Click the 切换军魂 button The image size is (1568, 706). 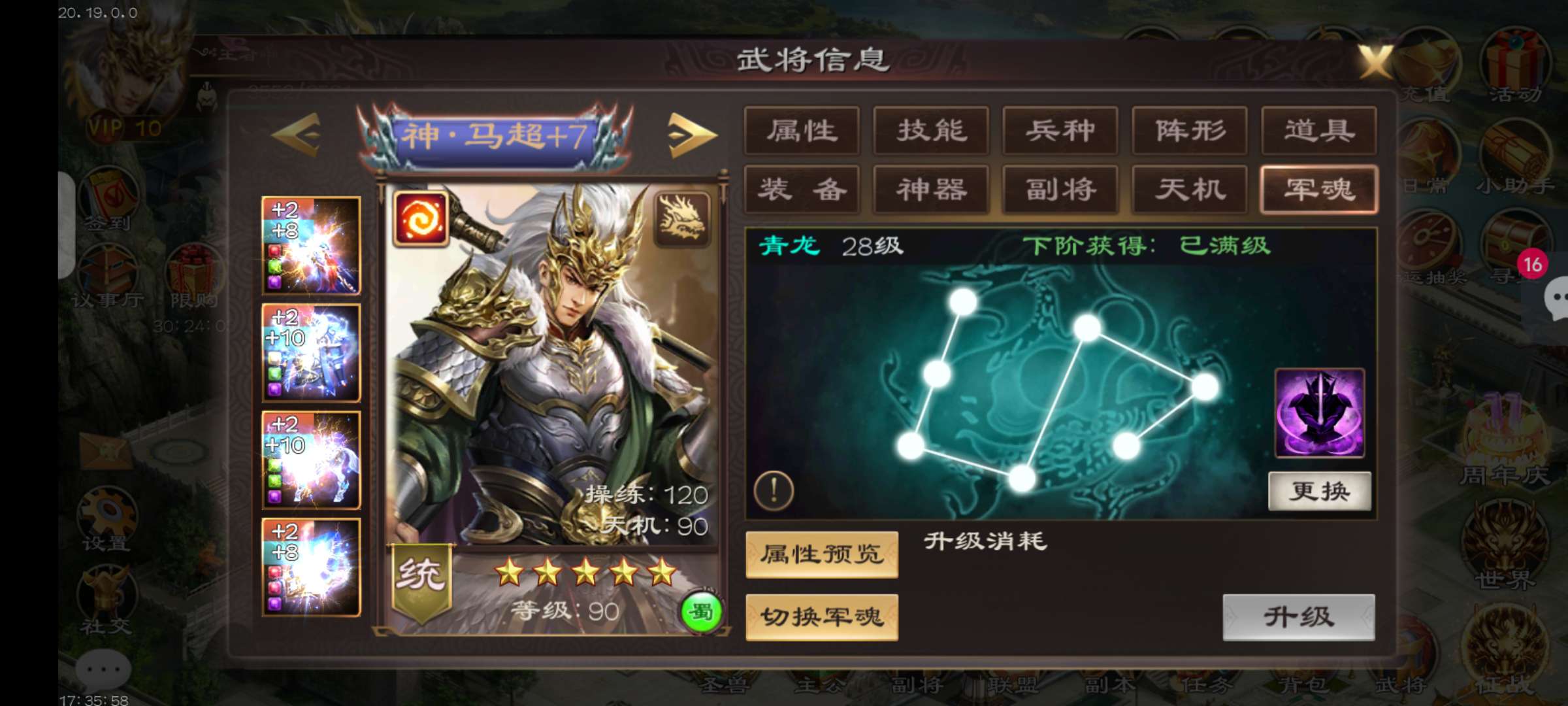(822, 617)
